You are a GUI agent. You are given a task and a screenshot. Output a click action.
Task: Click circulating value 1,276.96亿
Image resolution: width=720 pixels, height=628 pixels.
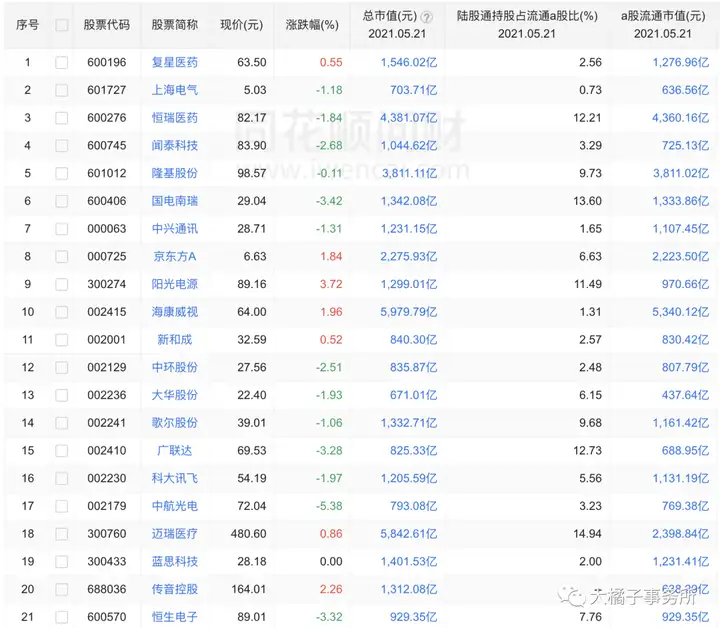pyautogui.click(x=681, y=62)
